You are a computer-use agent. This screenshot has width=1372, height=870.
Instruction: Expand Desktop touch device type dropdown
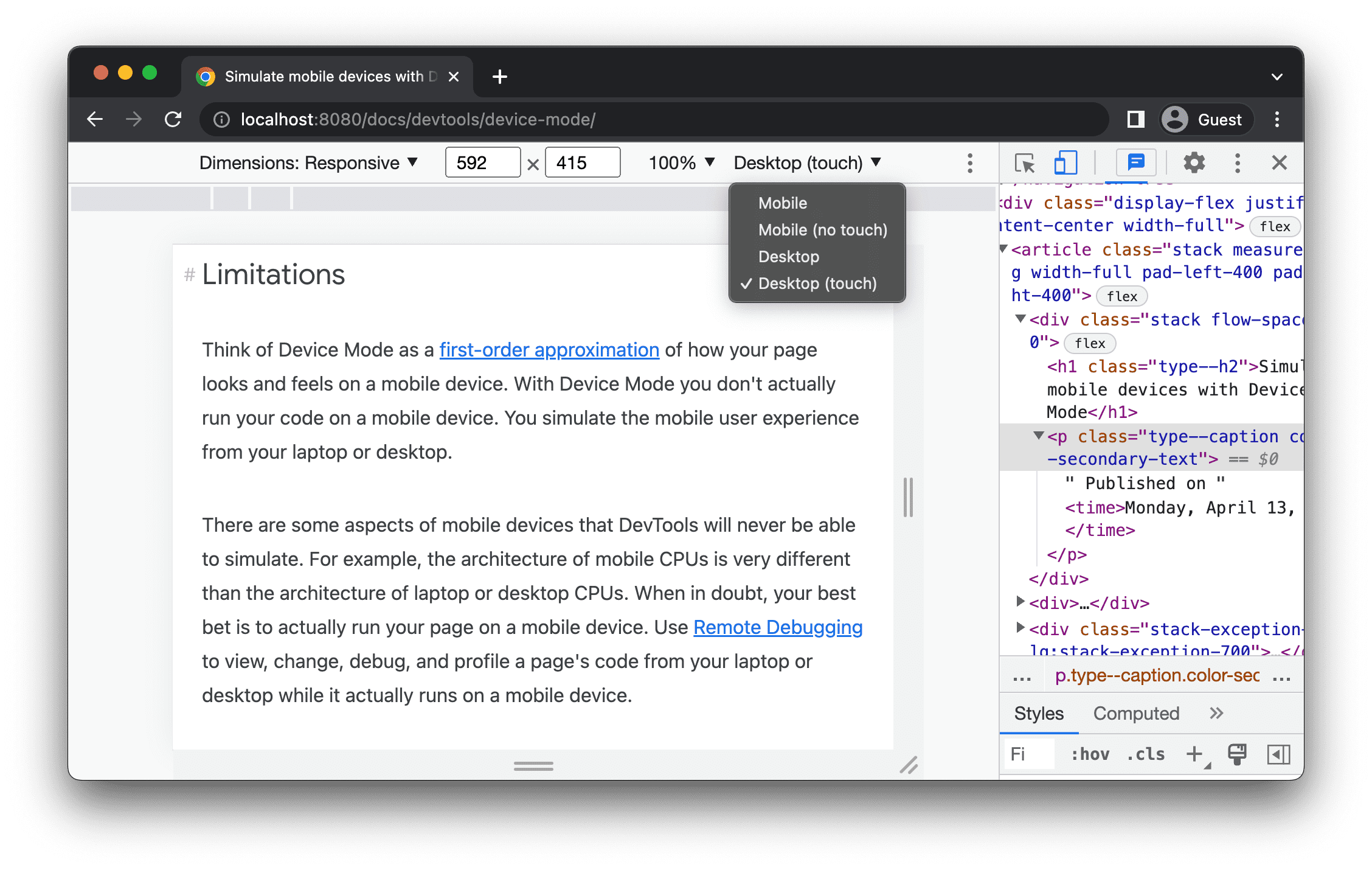[x=806, y=163]
